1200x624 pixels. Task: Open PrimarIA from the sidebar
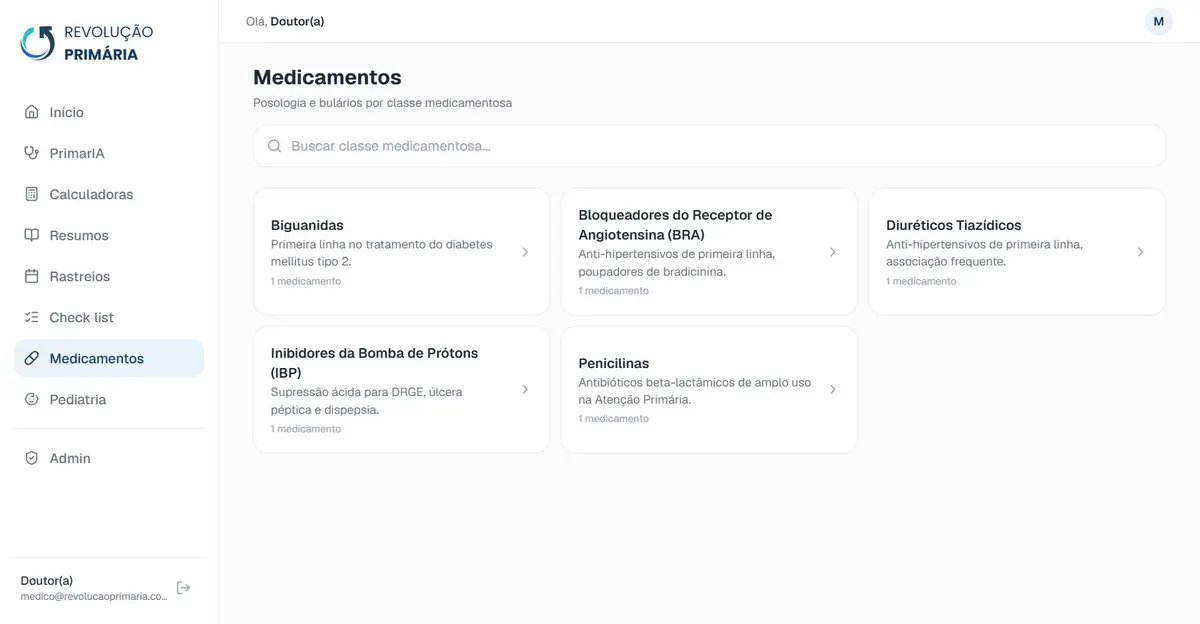click(x=109, y=153)
